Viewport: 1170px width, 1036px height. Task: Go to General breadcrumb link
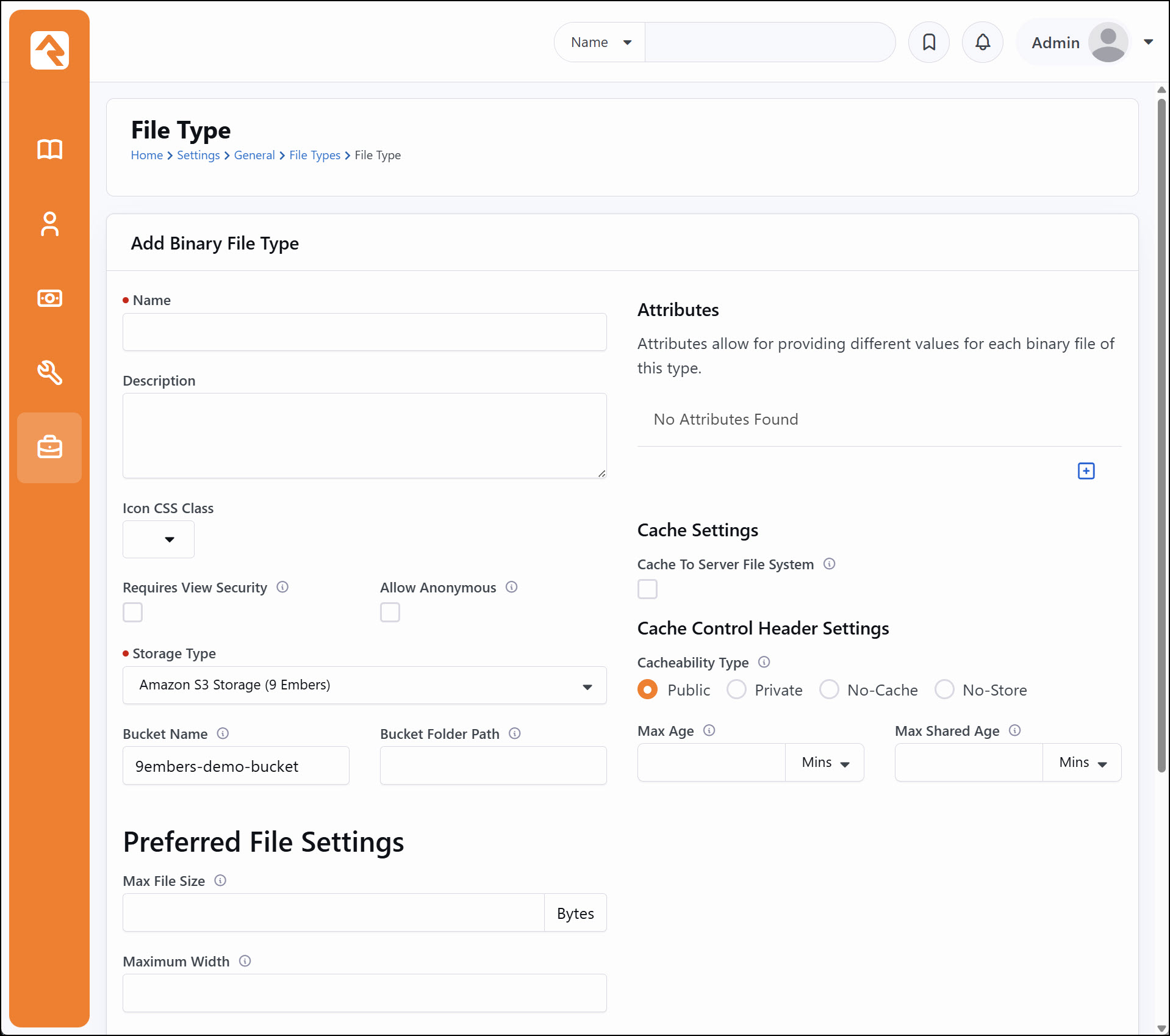click(254, 155)
